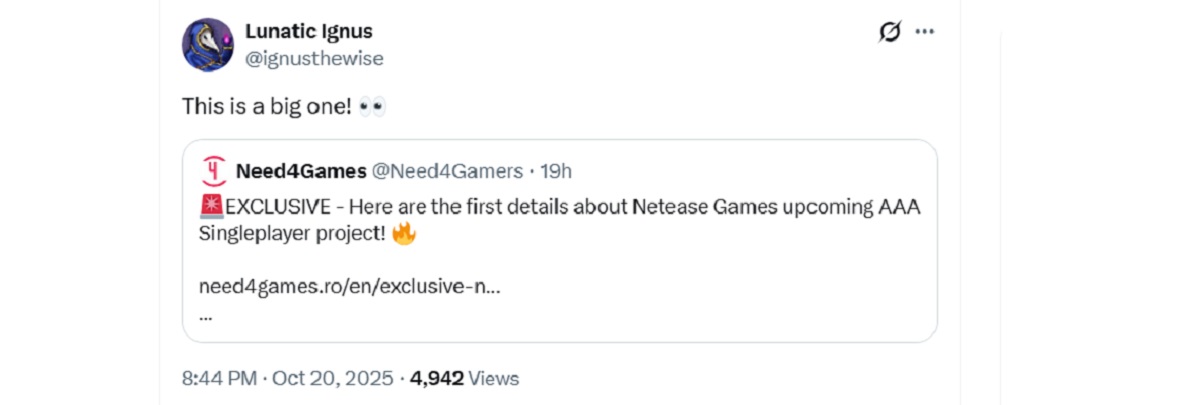The width and height of the screenshot is (1200, 405).
Task: Click the eyes emoji in the post
Action: [x=372, y=106]
